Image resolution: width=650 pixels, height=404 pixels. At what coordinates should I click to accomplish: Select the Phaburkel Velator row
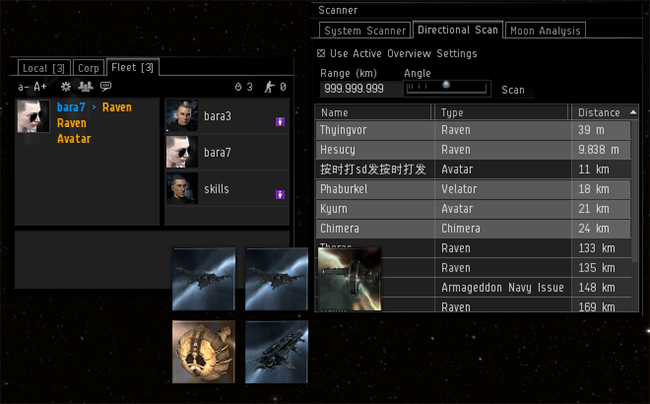pos(473,189)
